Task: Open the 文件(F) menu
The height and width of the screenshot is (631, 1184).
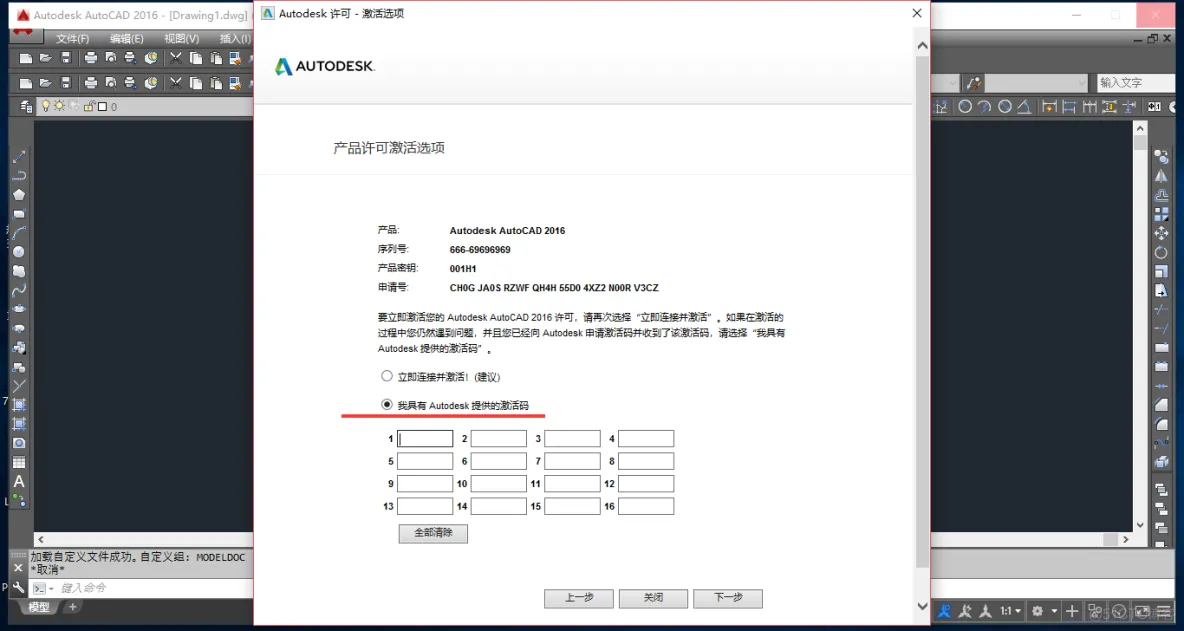Action: click(72, 38)
